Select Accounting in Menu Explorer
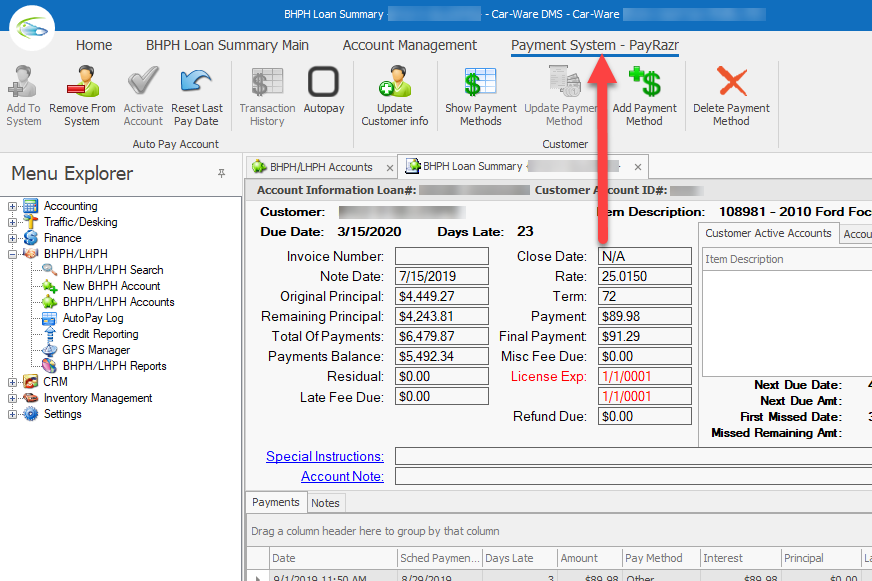Viewport: 872px width, 581px height. [71, 206]
